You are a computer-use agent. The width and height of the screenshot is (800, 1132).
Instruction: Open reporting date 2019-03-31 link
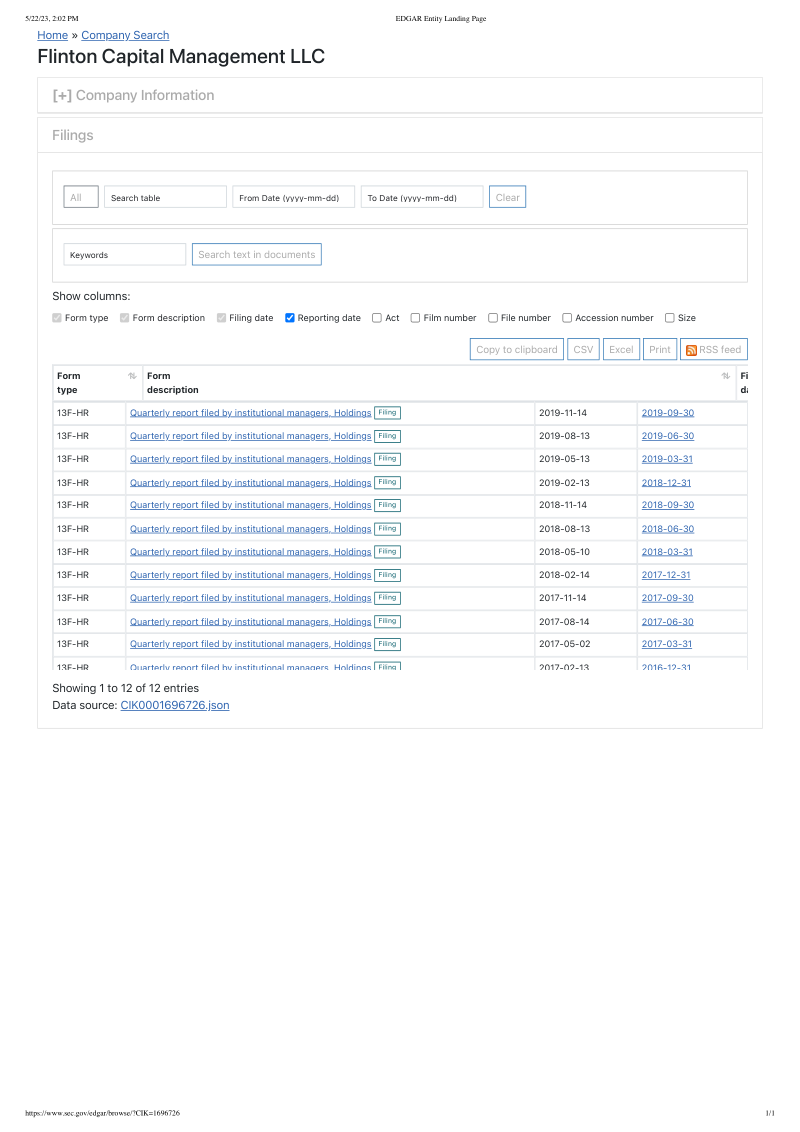pyautogui.click(x=667, y=459)
